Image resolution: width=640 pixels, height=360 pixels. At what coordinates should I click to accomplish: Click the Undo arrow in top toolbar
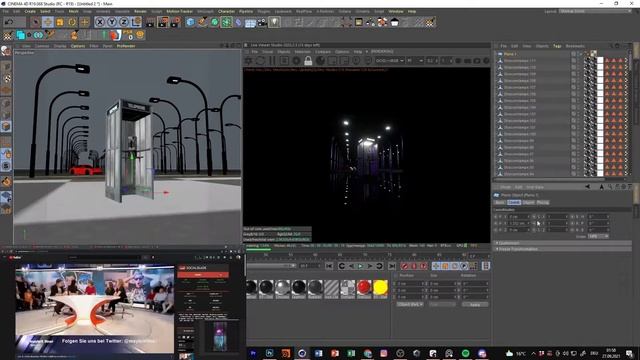click(x=9, y=22)
